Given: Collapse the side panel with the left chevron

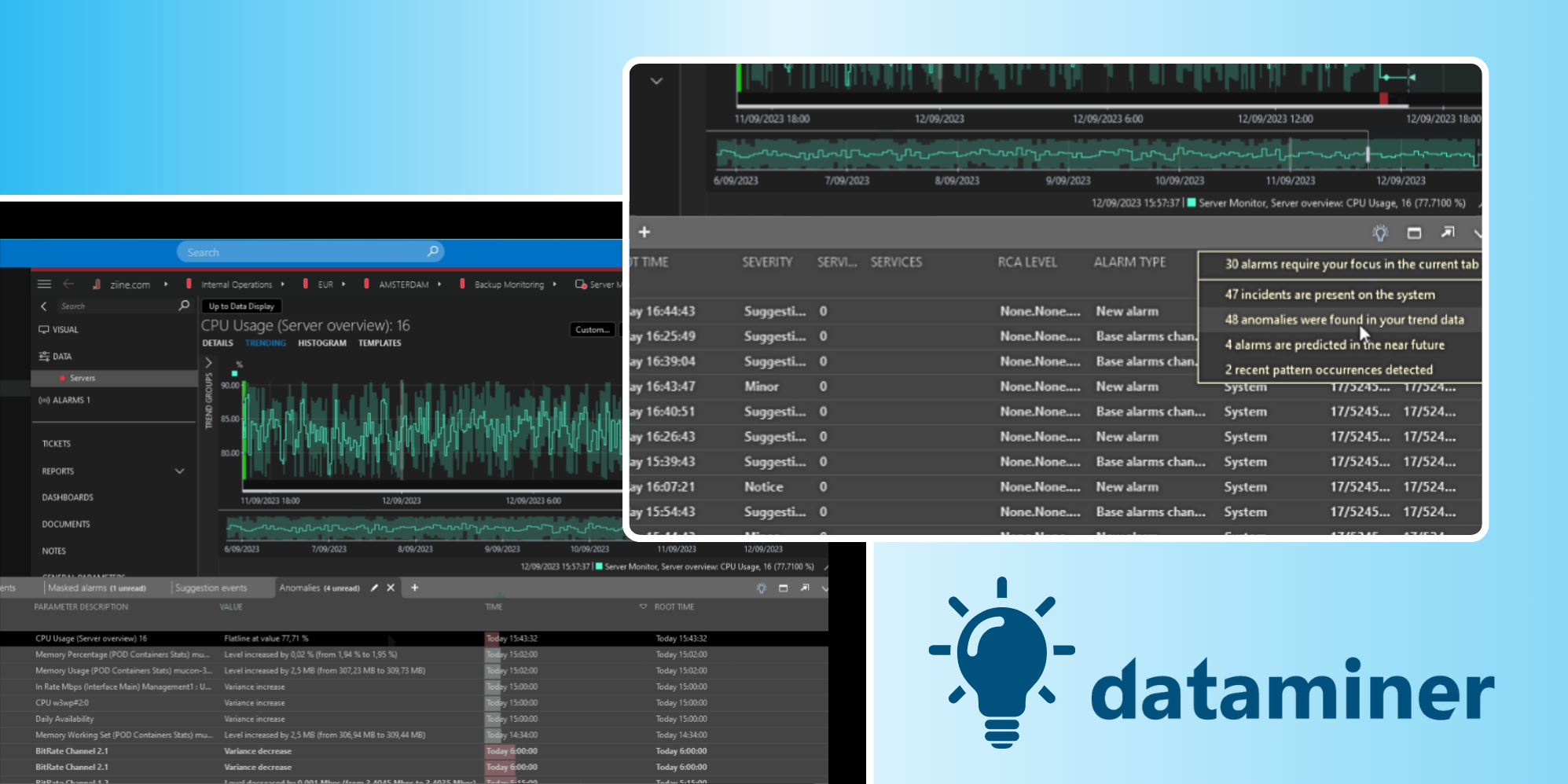Looking at the screenshot, I should click(x=44, y=306).
